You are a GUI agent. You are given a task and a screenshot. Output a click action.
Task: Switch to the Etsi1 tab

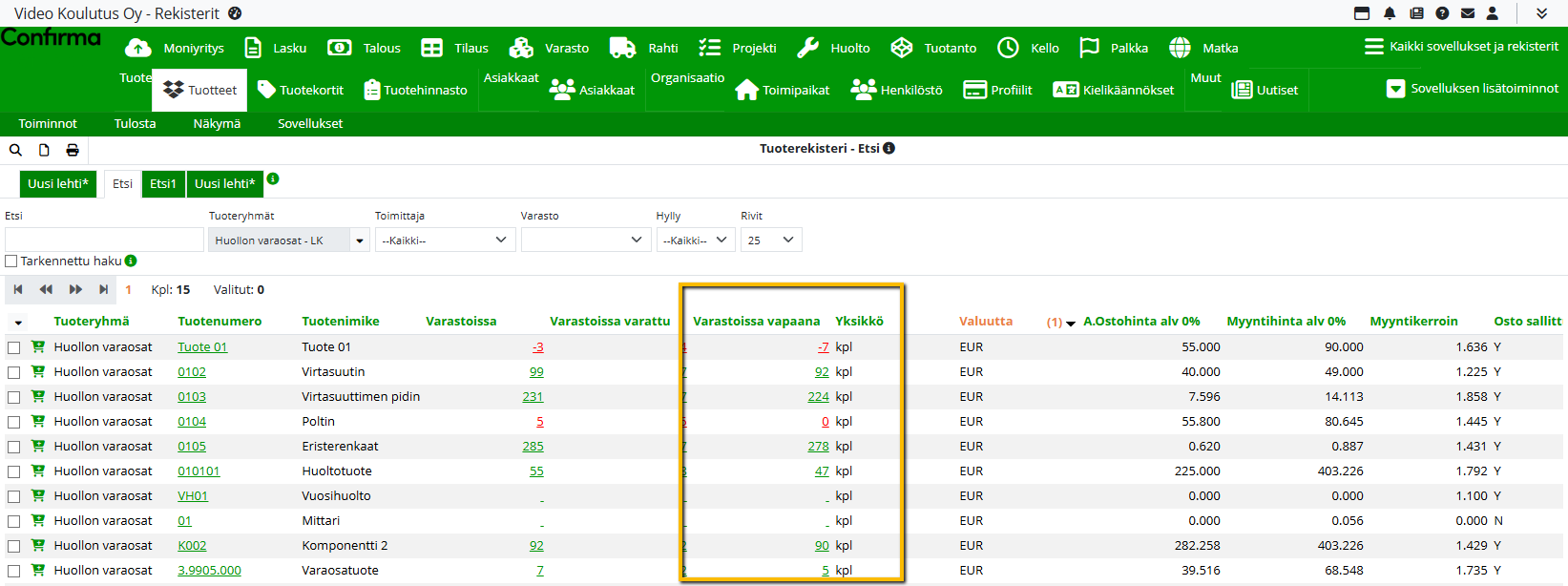[162, 184]
